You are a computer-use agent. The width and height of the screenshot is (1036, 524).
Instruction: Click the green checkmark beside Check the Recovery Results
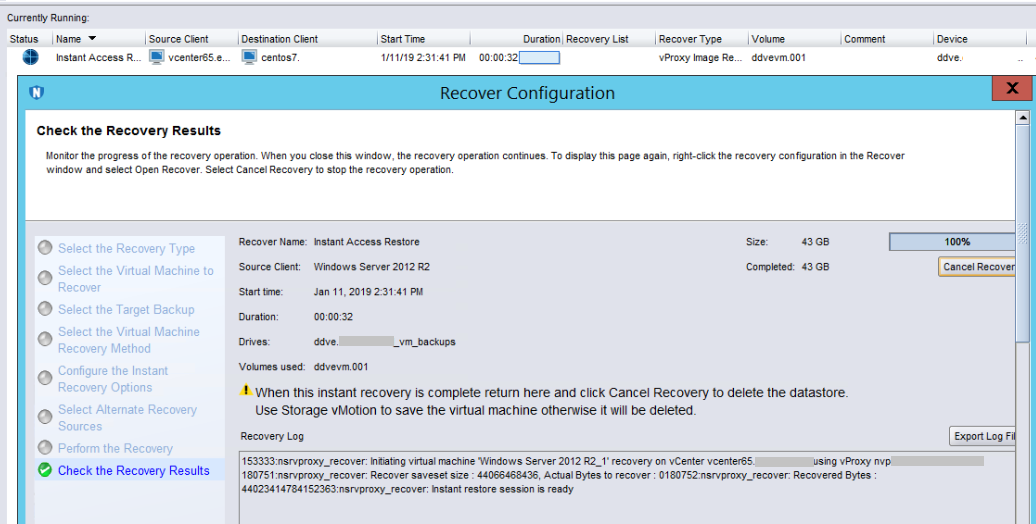pyautogui.click(x=44, y=470)
